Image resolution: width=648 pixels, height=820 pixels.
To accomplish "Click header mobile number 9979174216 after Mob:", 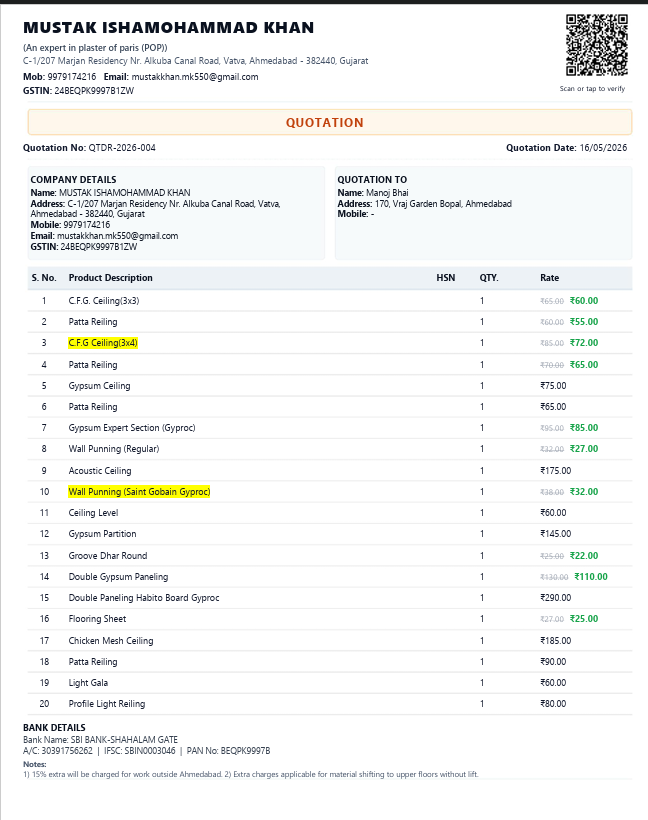I will click(72, 77).
